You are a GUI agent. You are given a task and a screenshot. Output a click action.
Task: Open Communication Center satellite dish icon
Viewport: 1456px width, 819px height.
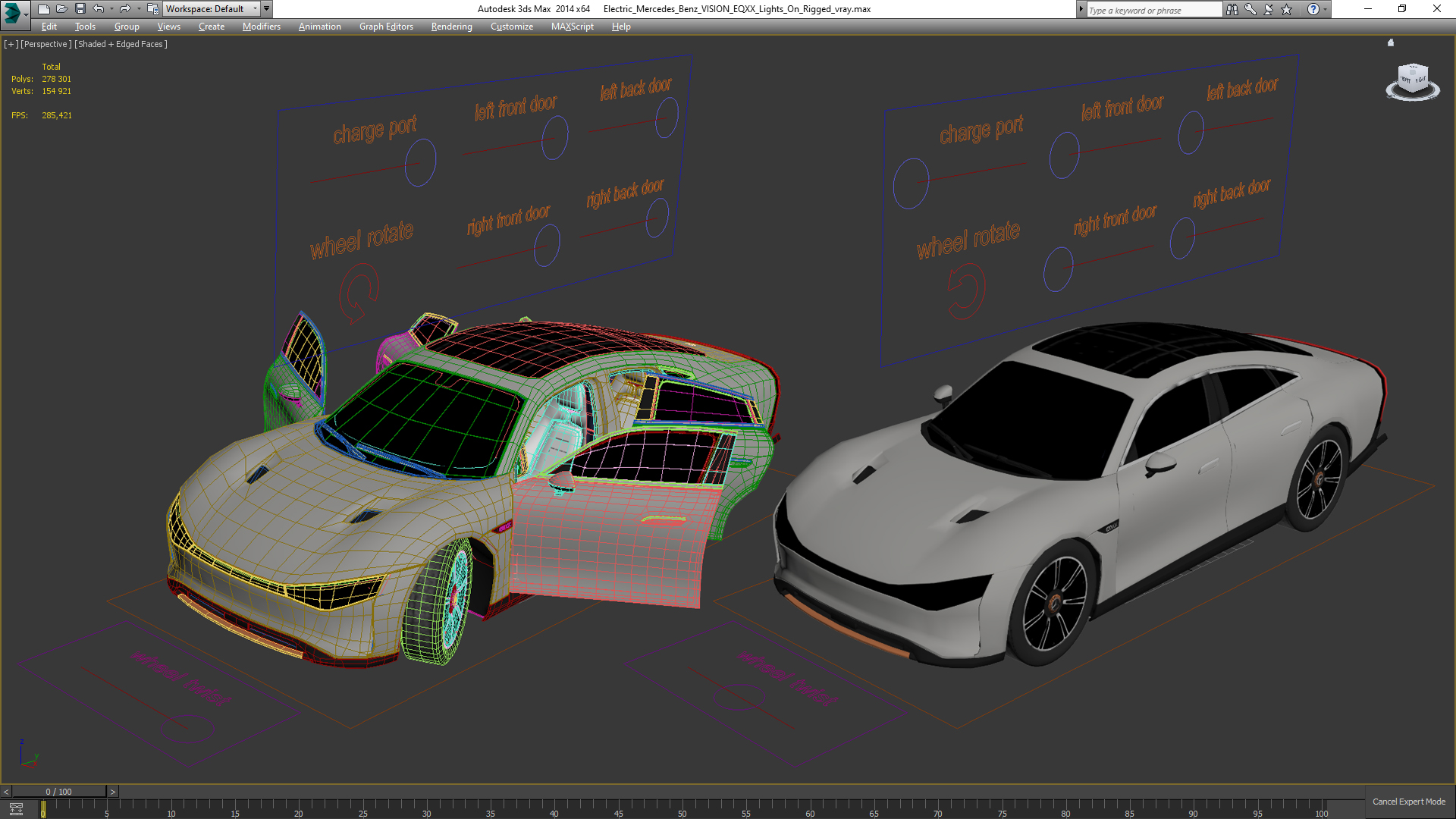(1269, 9)
